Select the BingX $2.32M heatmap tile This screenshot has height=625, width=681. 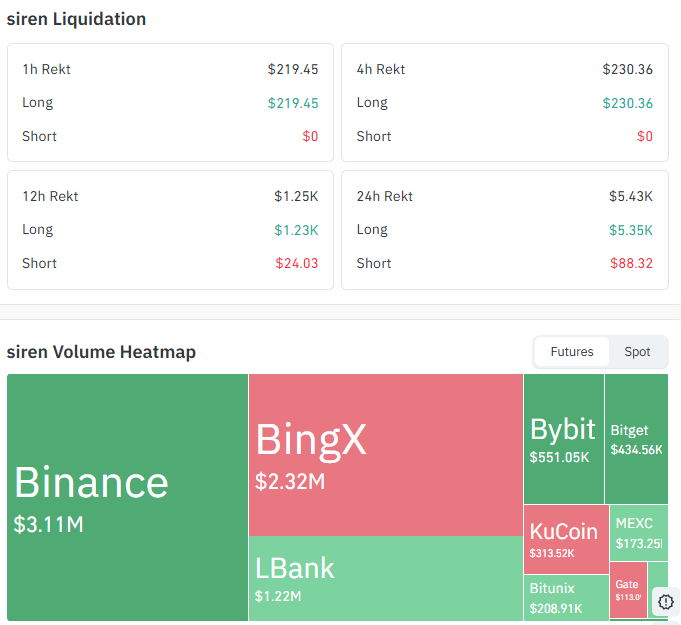coord(386,455)
